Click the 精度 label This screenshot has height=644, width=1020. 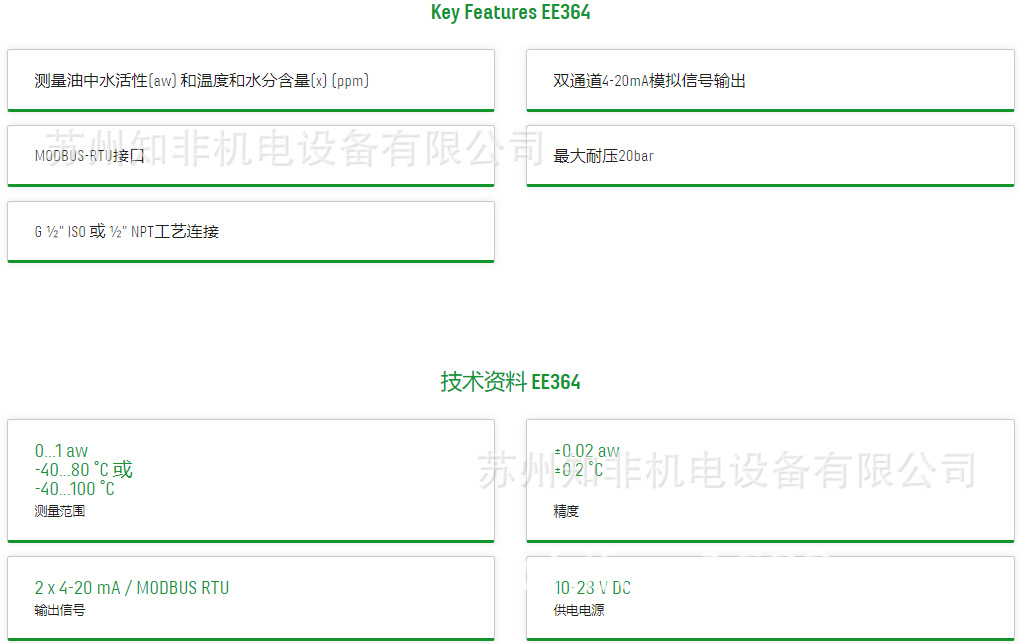(x=566, y=511)
